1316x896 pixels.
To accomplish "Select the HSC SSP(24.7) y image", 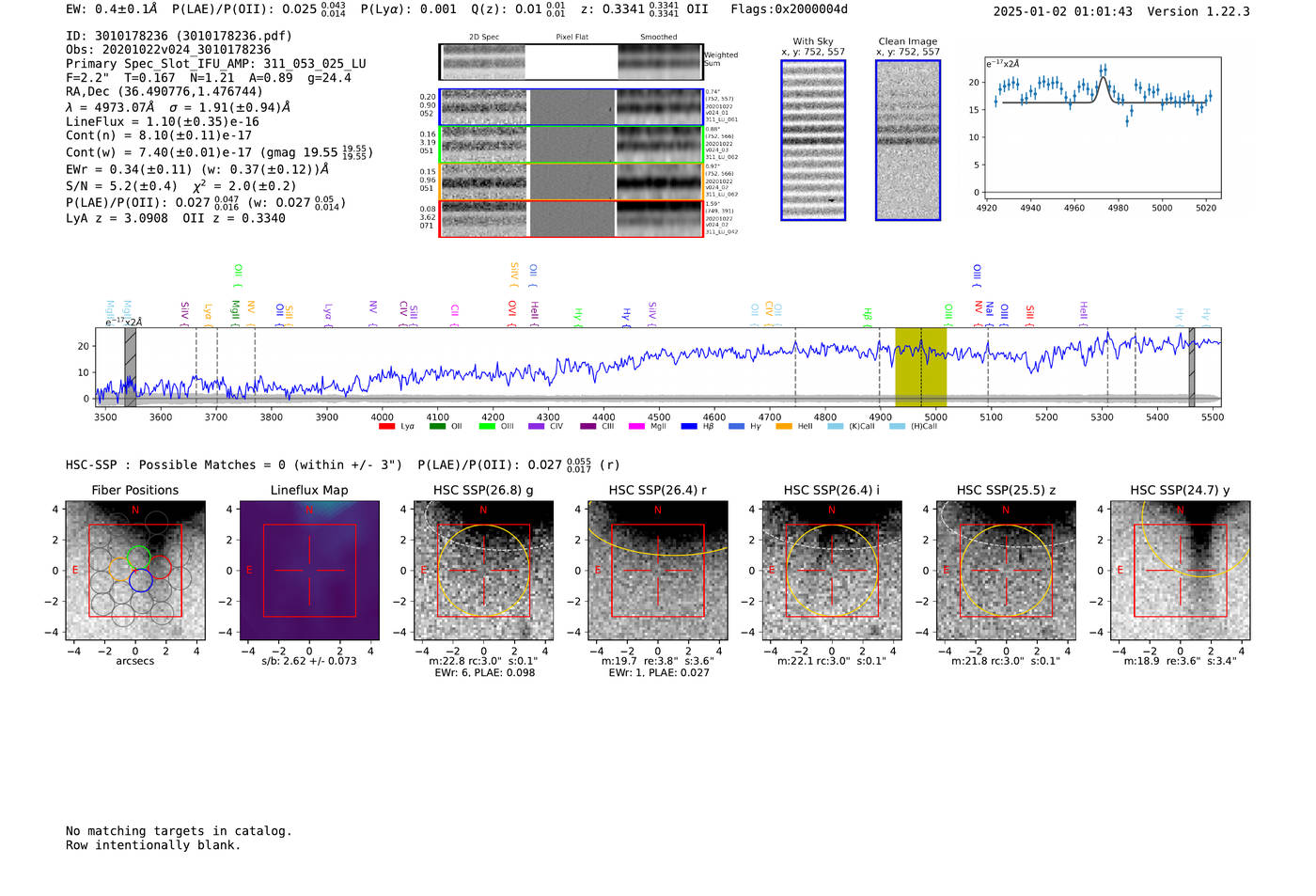I will [x=1180, y=571].
